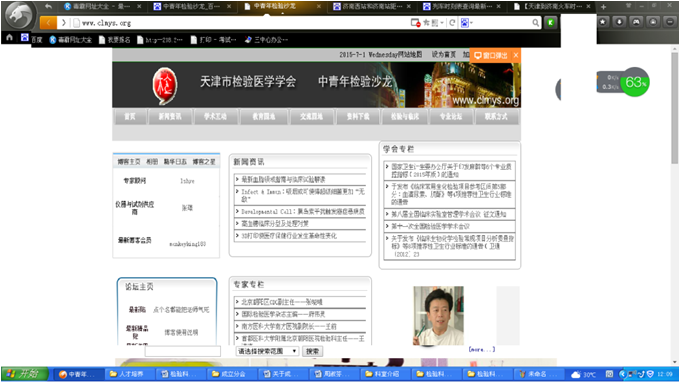Click the blocked popup icon in the address bar
Screen dimensions: 680x383
coord(415,23)
